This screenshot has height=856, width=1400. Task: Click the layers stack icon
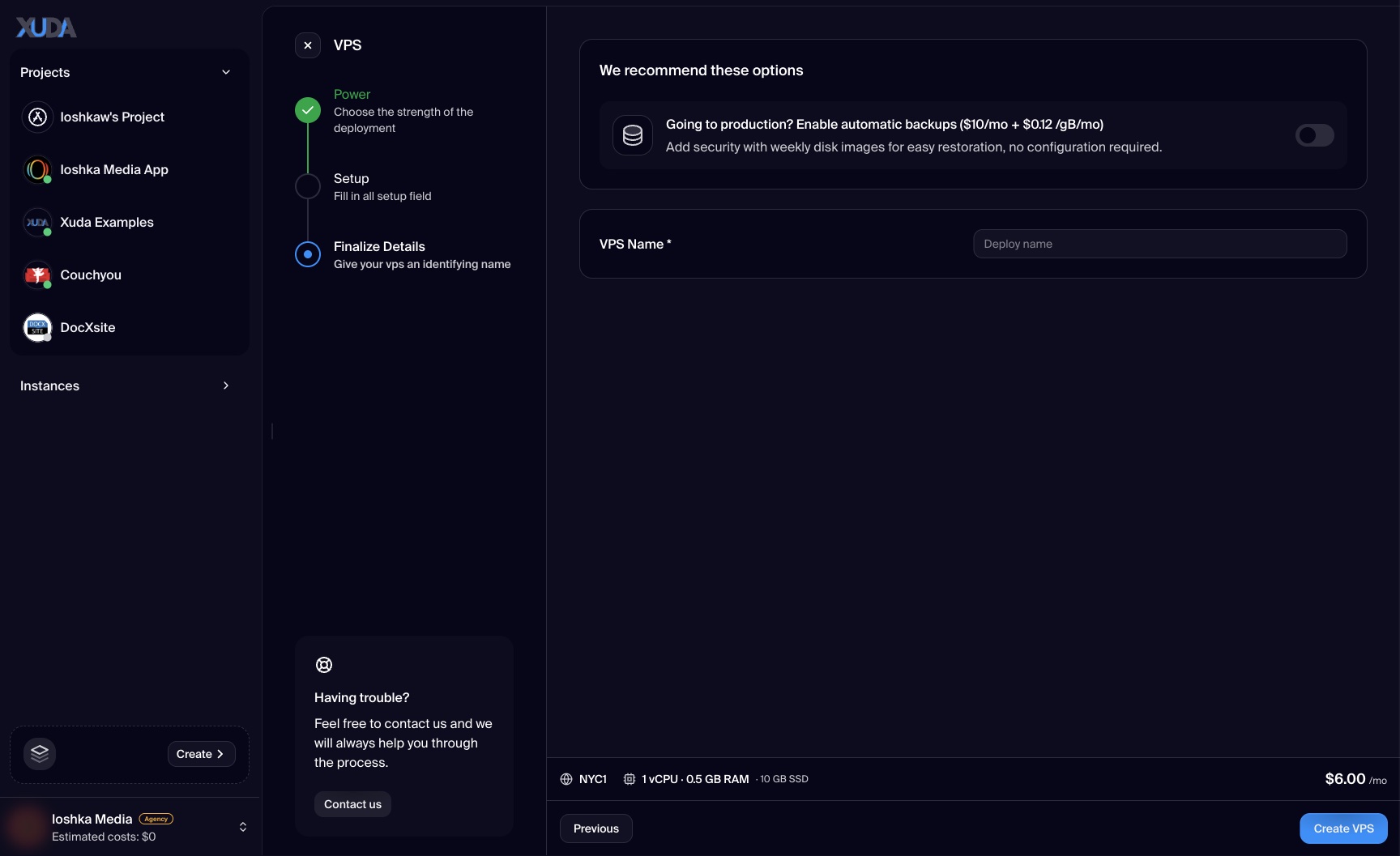[x=40, y=754]
